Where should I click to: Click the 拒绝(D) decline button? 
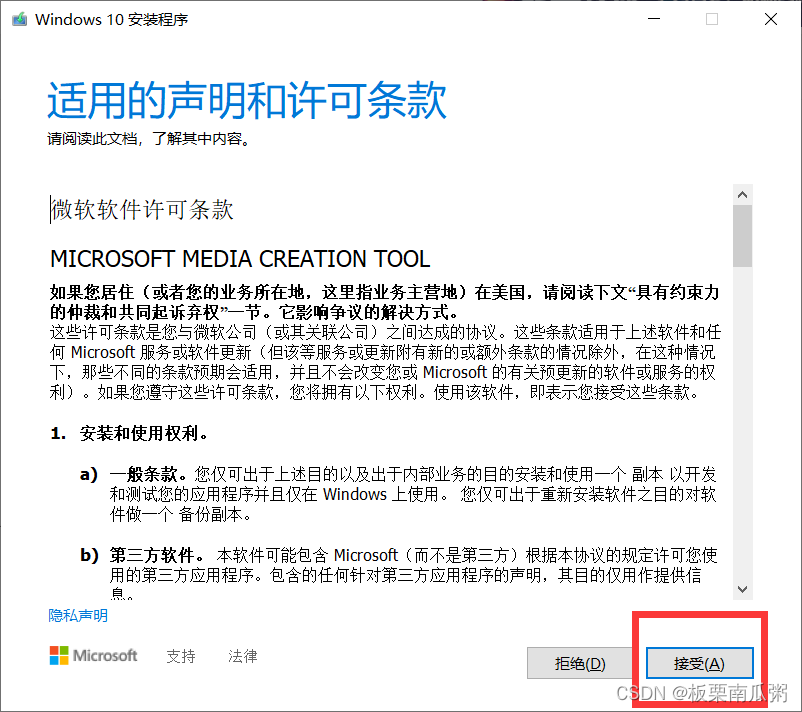pyautogui.click(x=580, y=663)
